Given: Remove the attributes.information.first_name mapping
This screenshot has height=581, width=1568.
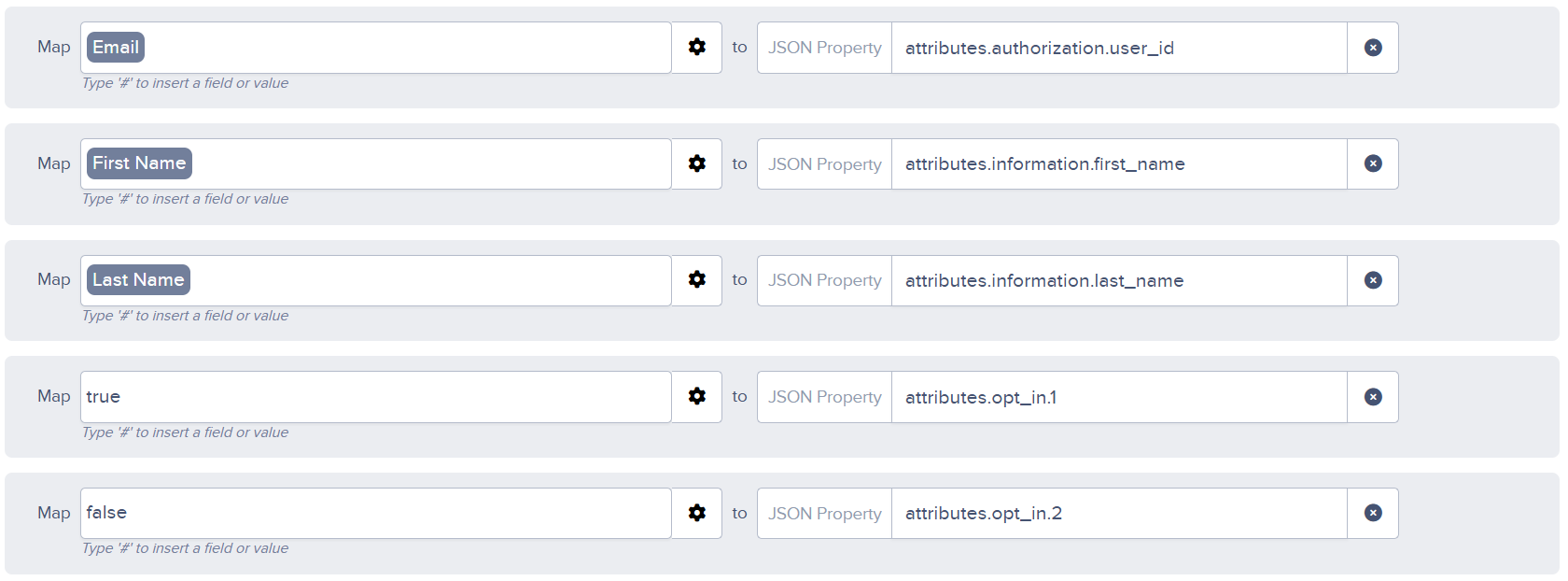Looking at the screenshot, I should [1373, 163].
